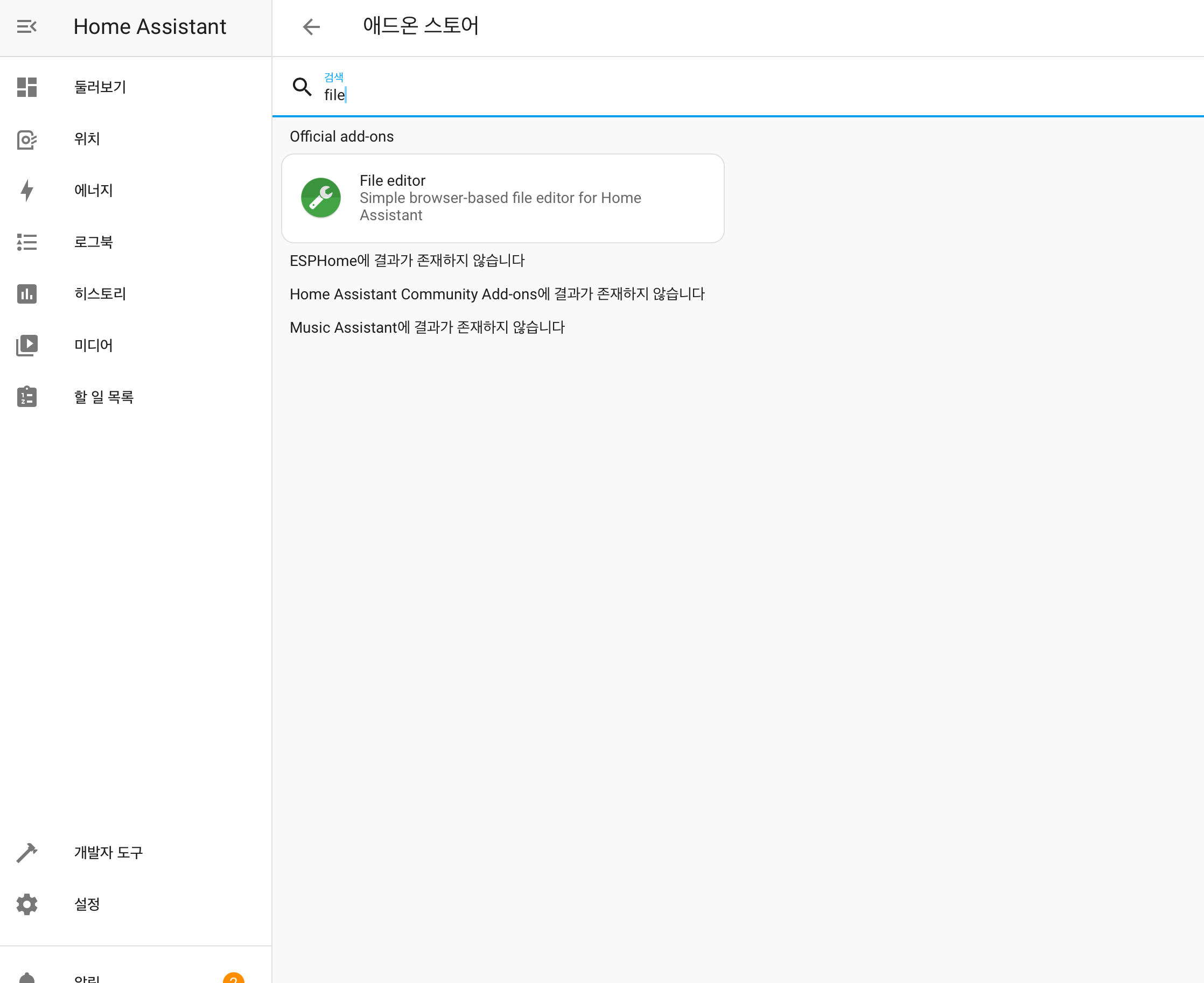Open 위치 in the sidebar
The width and height of the screenshot is (1204, 983).
click(136, 139)
